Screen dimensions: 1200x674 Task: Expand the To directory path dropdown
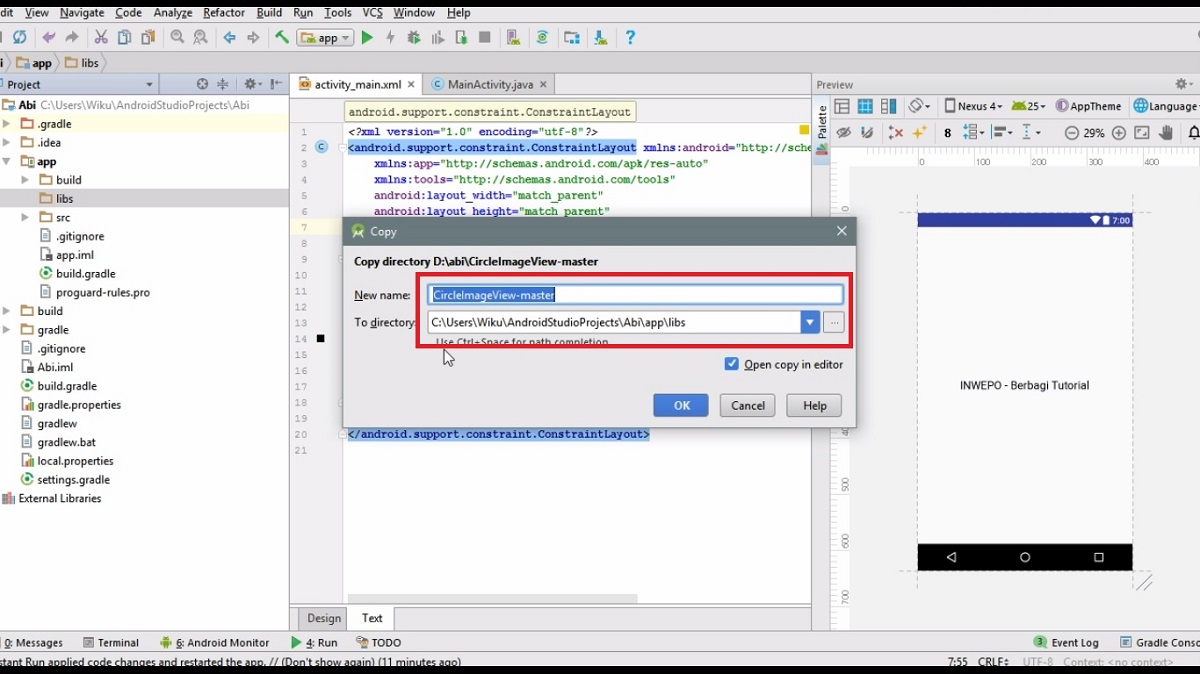(809, 322)
